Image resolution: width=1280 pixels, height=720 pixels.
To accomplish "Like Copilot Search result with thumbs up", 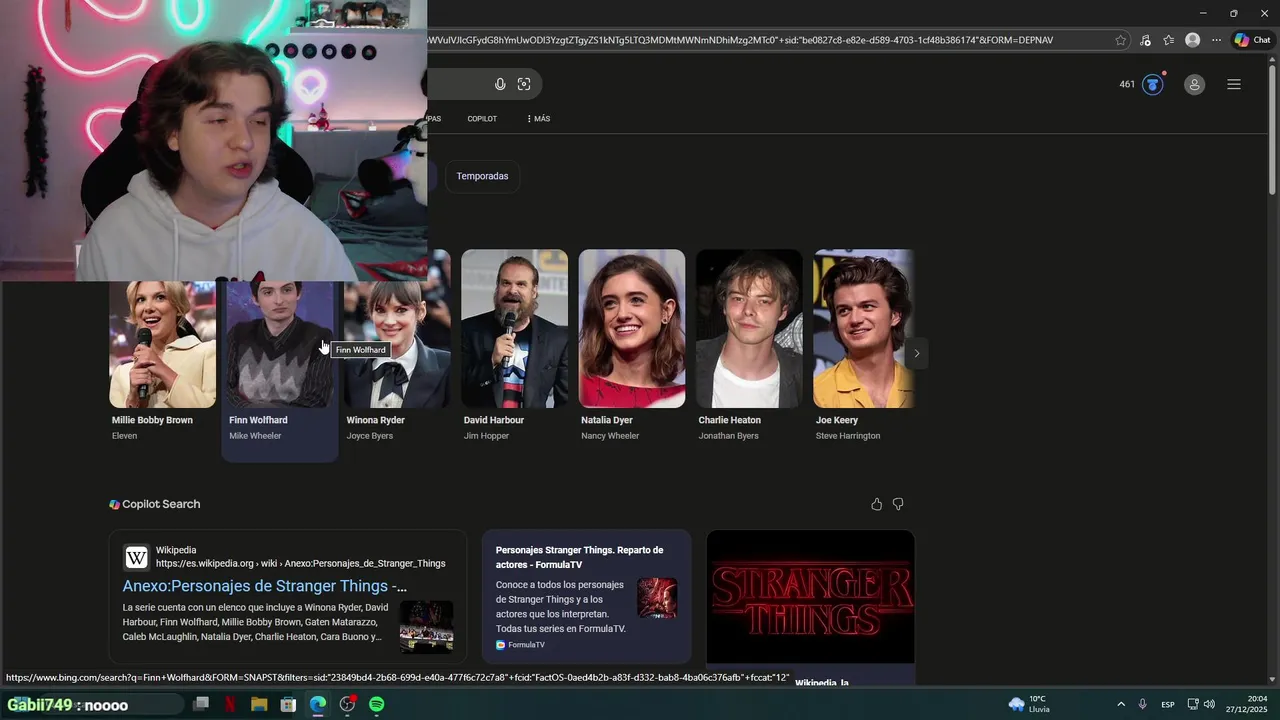I will point(877,504).
